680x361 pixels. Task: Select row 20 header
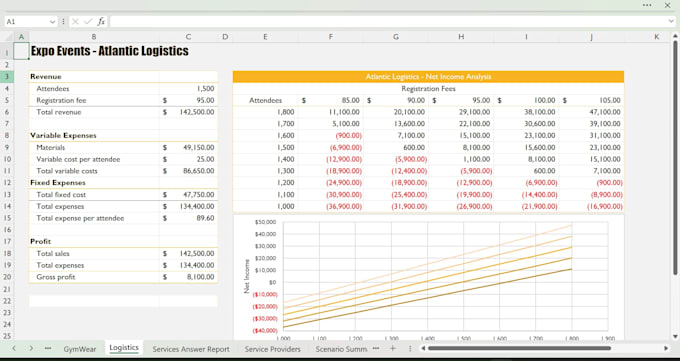7,277
